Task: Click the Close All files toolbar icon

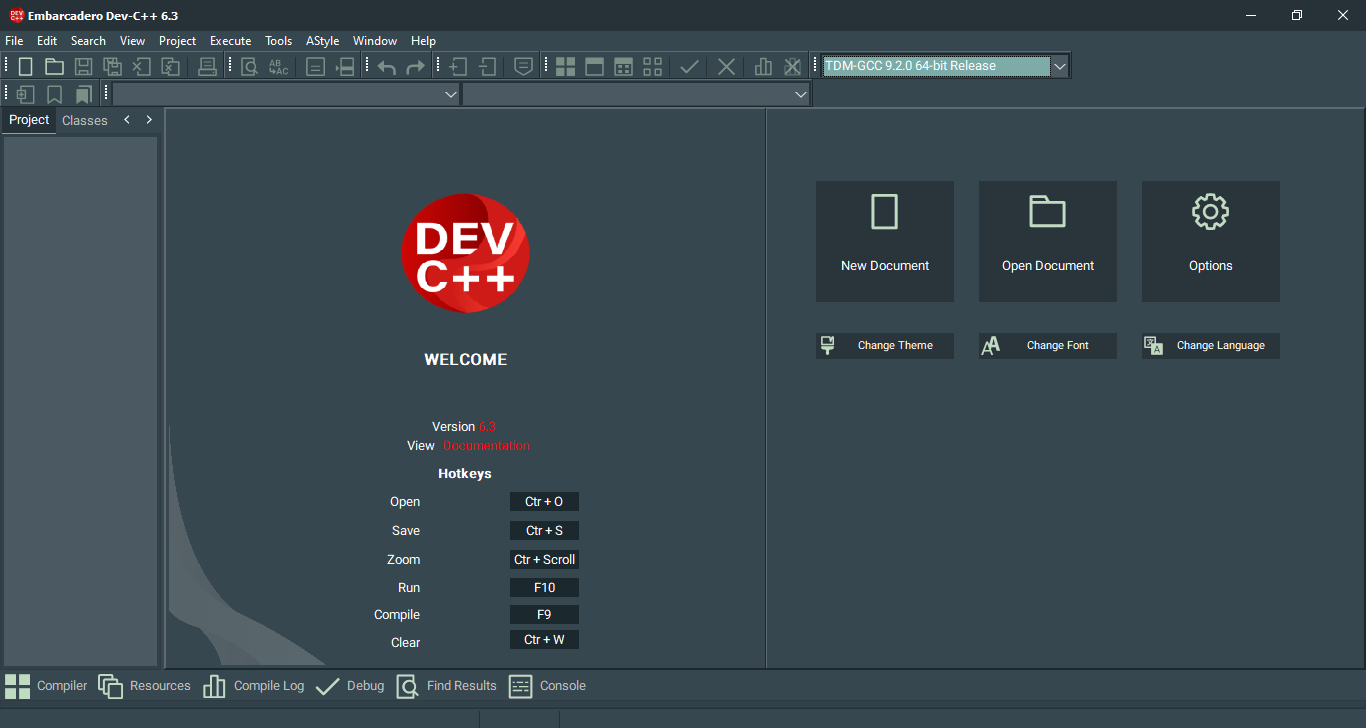Action: [171, 67]
